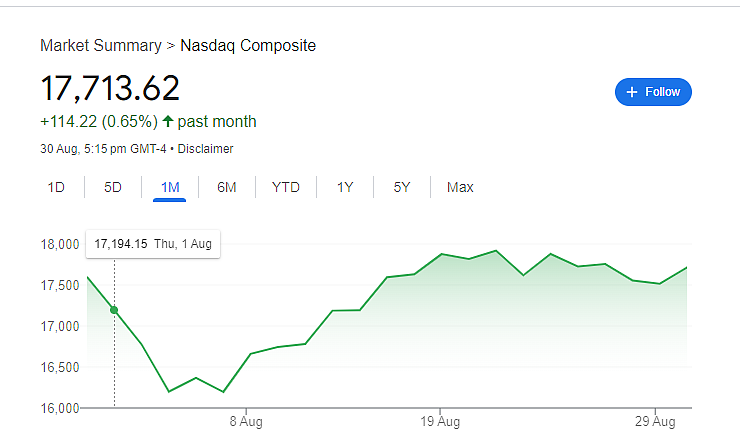Screen dimensions: 740x448
Task: Show the 1Y chart range
Action: point(345,187)
